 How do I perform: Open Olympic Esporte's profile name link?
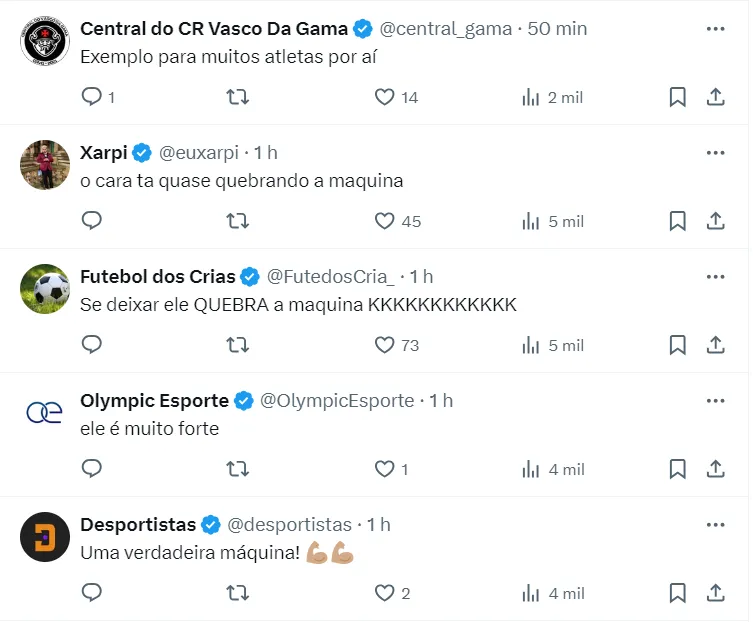[x=154, y=401]
